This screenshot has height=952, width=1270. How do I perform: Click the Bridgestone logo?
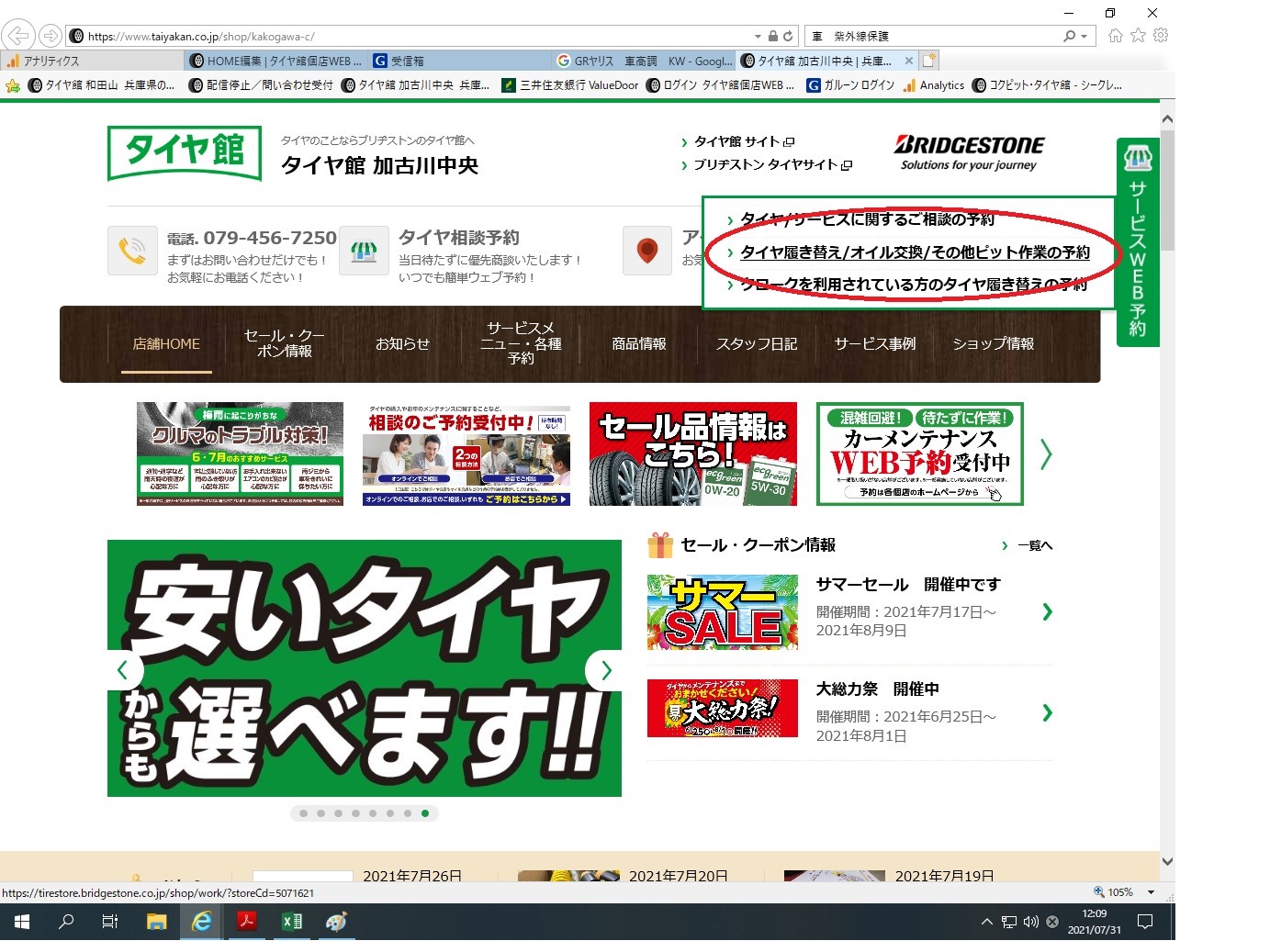point(969,152)
